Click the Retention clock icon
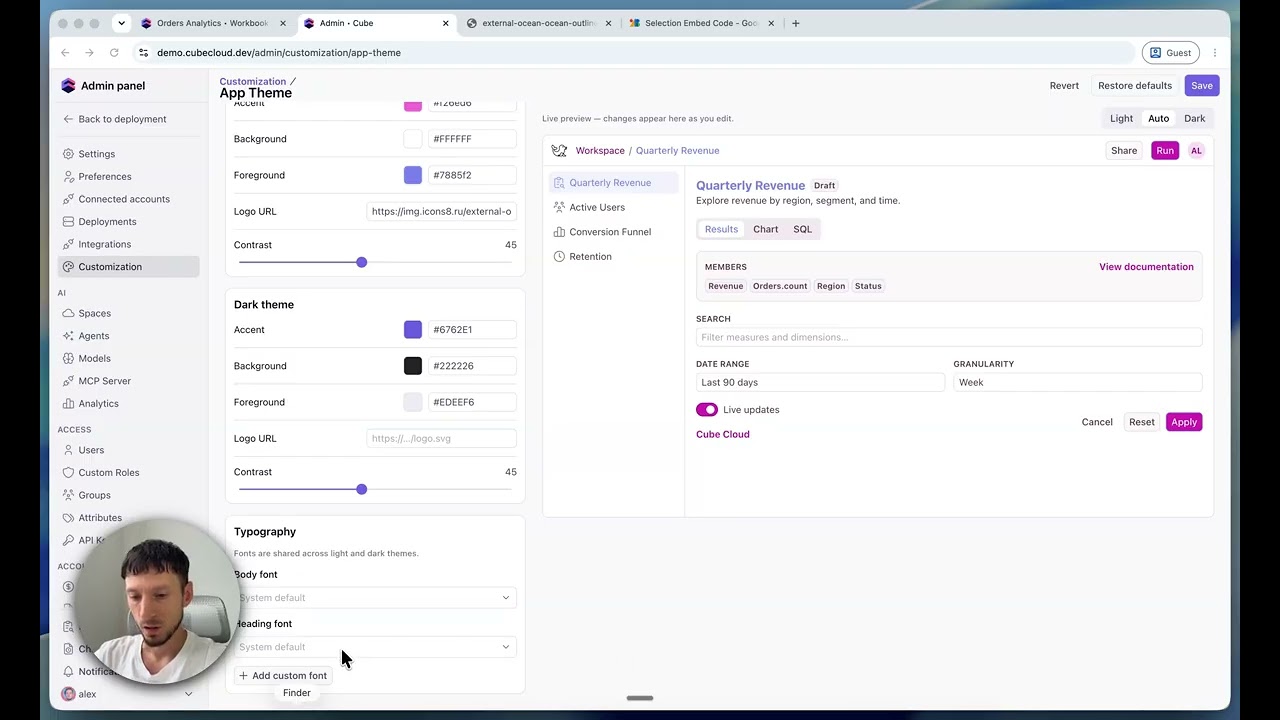This screenshot has height=720, width=1280. [x=559, y=257]
